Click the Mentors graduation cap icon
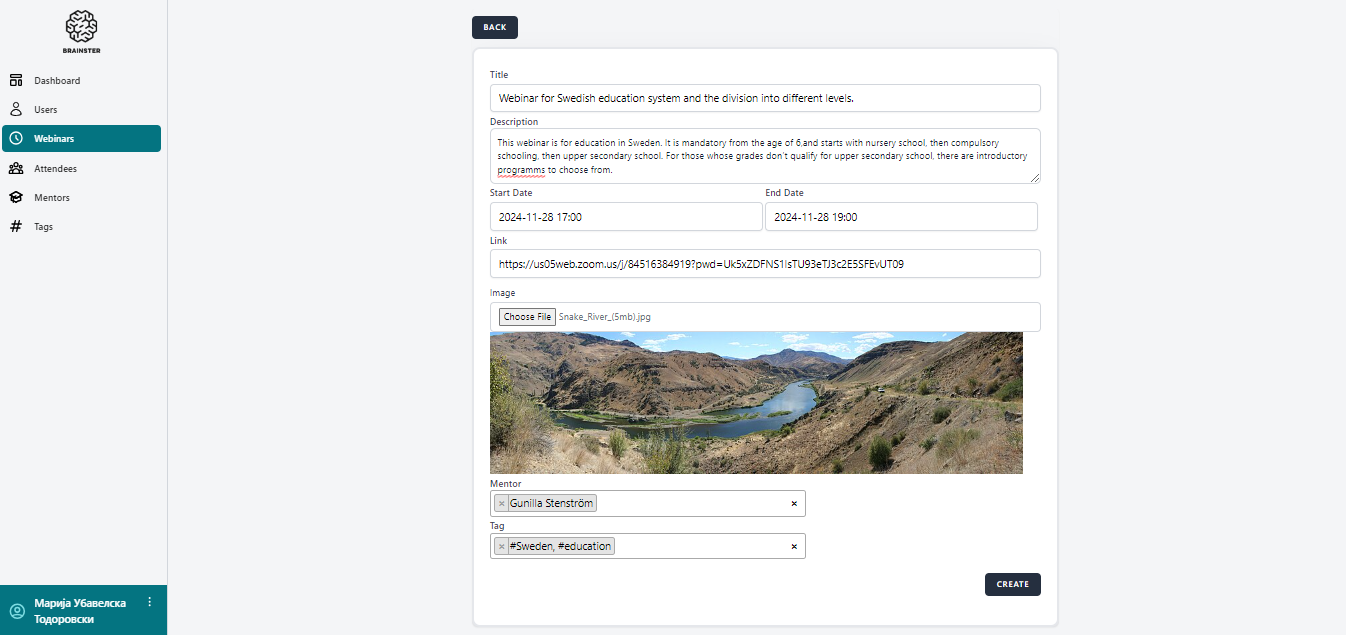Image resolution: width=1346 pixels, height=635 pixels. coord(16,197)
